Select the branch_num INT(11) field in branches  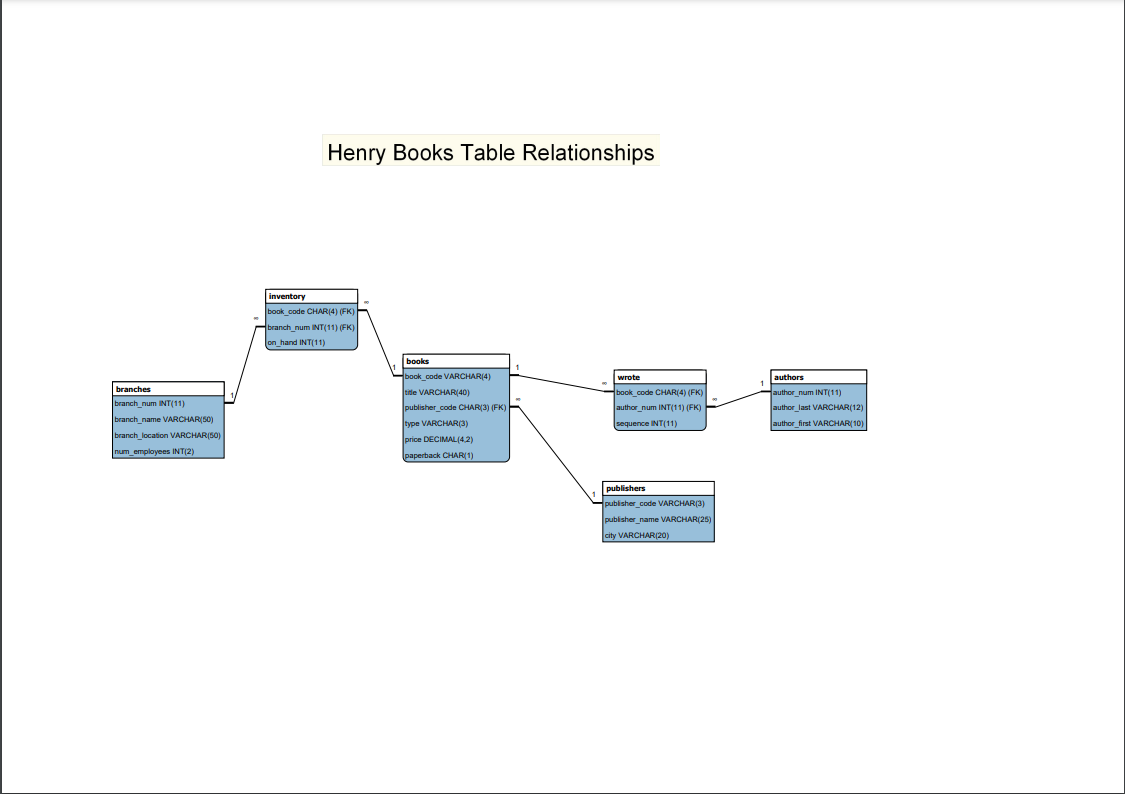click(150, 404)
